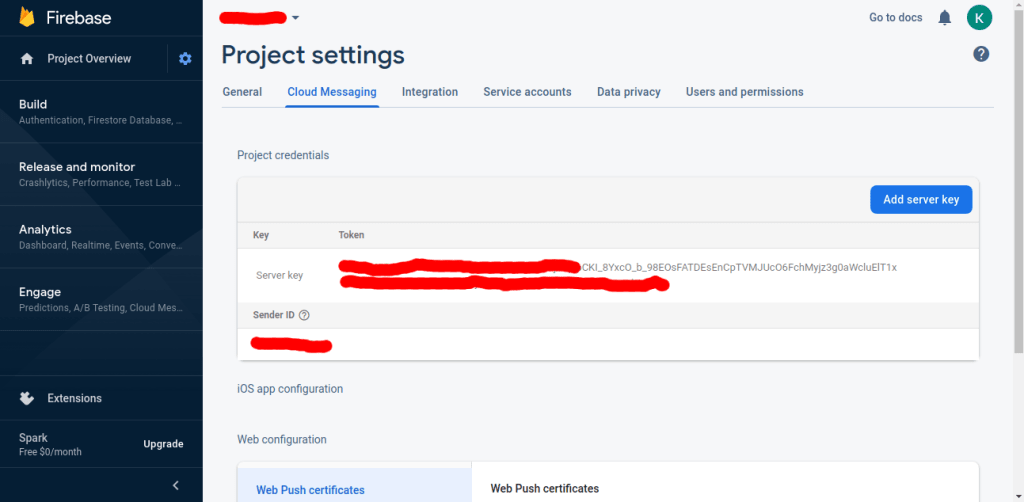Click Add server key button
This screenshot has width=1024, height=502.
coord(921,200)
